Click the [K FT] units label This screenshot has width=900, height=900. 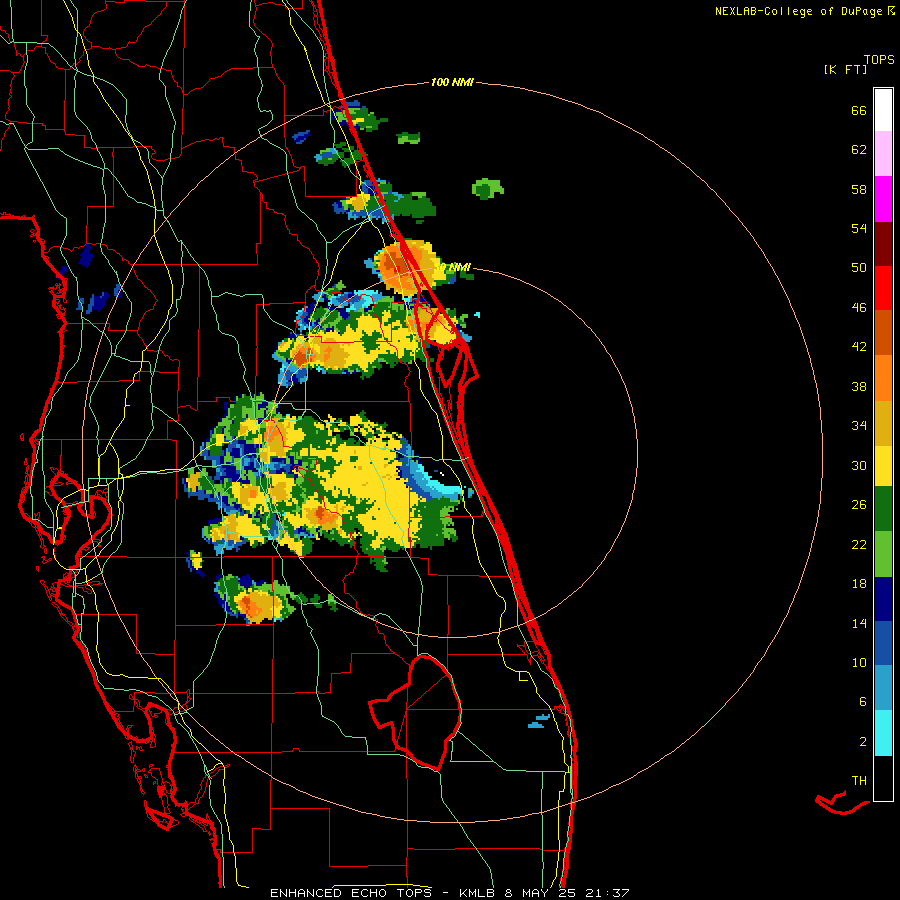pyautogui.click(x=845, y=70)
